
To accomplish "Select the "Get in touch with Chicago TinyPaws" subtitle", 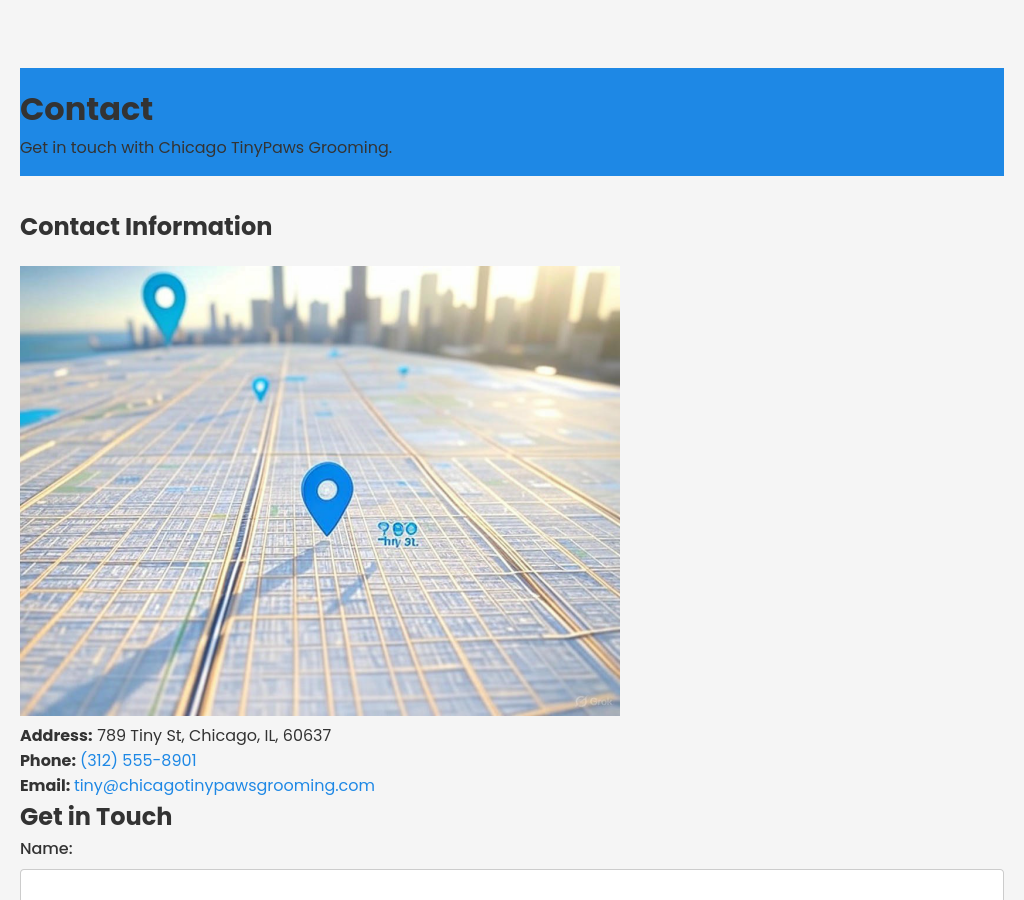I will 206,148.
